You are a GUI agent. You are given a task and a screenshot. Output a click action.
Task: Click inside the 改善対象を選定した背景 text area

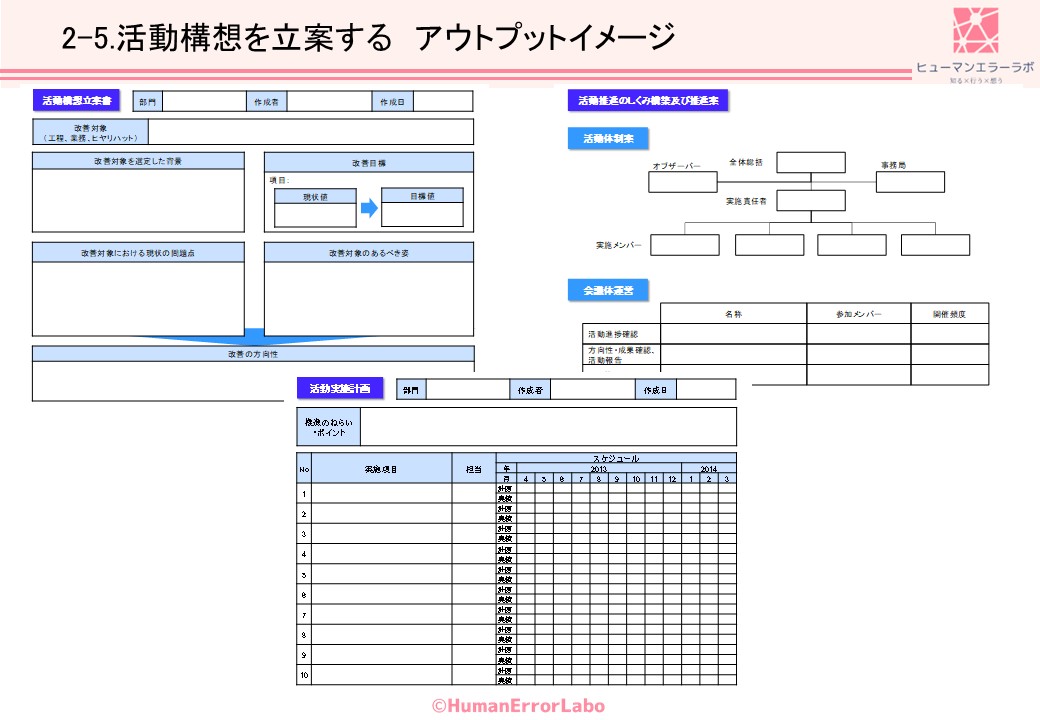pos(138,200)
